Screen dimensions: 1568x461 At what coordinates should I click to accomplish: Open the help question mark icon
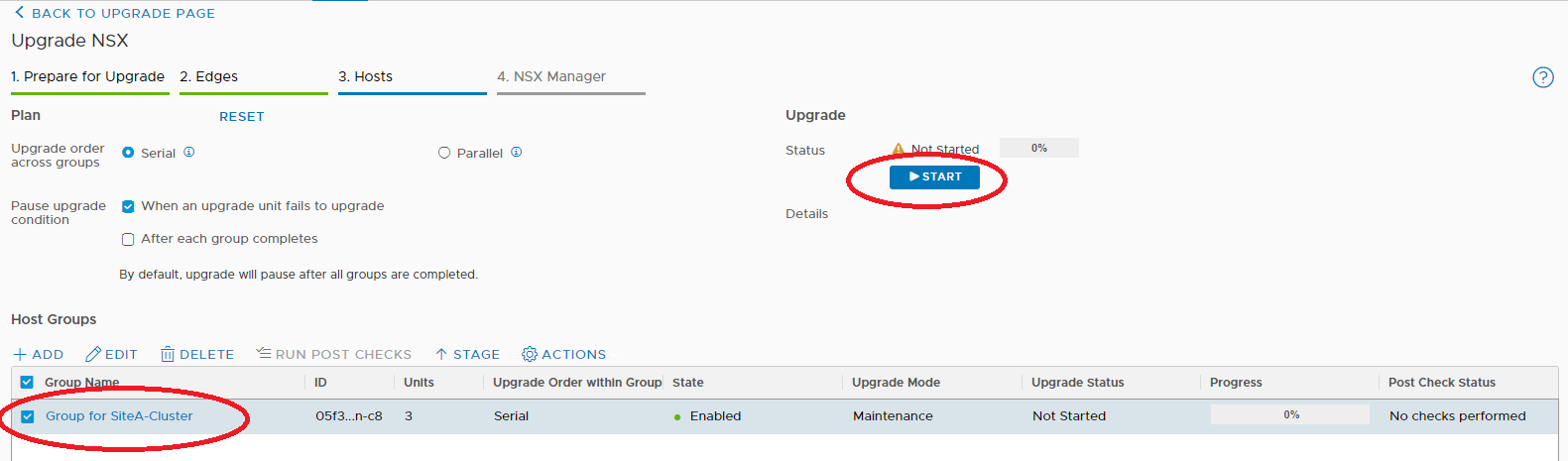point(1543,77)
